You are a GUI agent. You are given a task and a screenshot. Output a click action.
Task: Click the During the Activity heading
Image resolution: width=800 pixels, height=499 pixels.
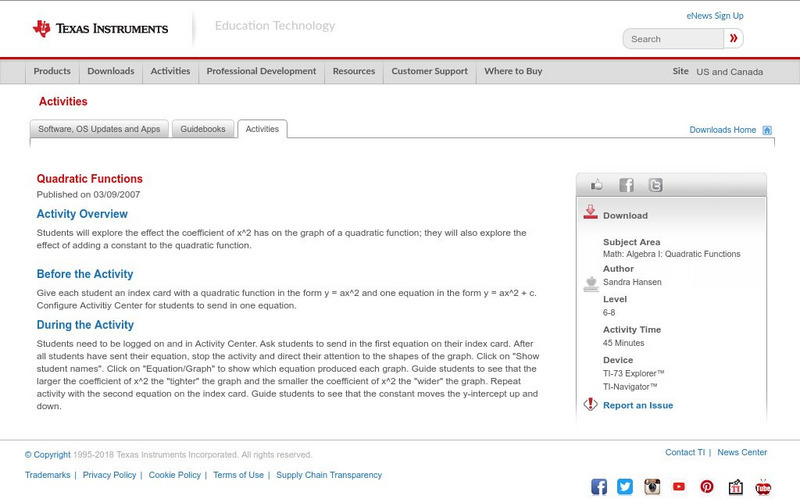85,325
